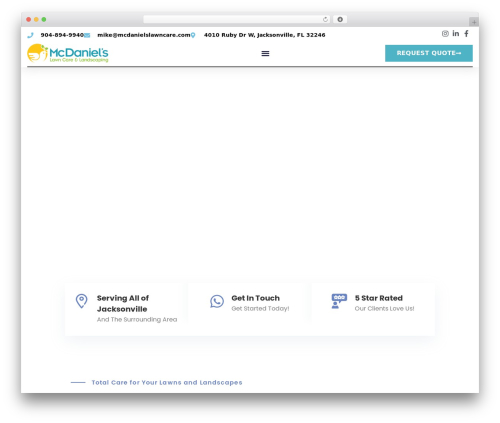Click the WhatsApp phone chat icon
500x423 pixels.
point(217,301)
